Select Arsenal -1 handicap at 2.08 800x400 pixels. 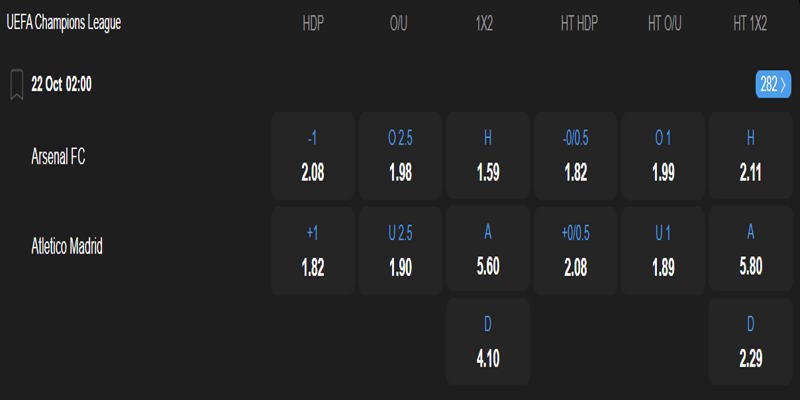click(313, 156)
